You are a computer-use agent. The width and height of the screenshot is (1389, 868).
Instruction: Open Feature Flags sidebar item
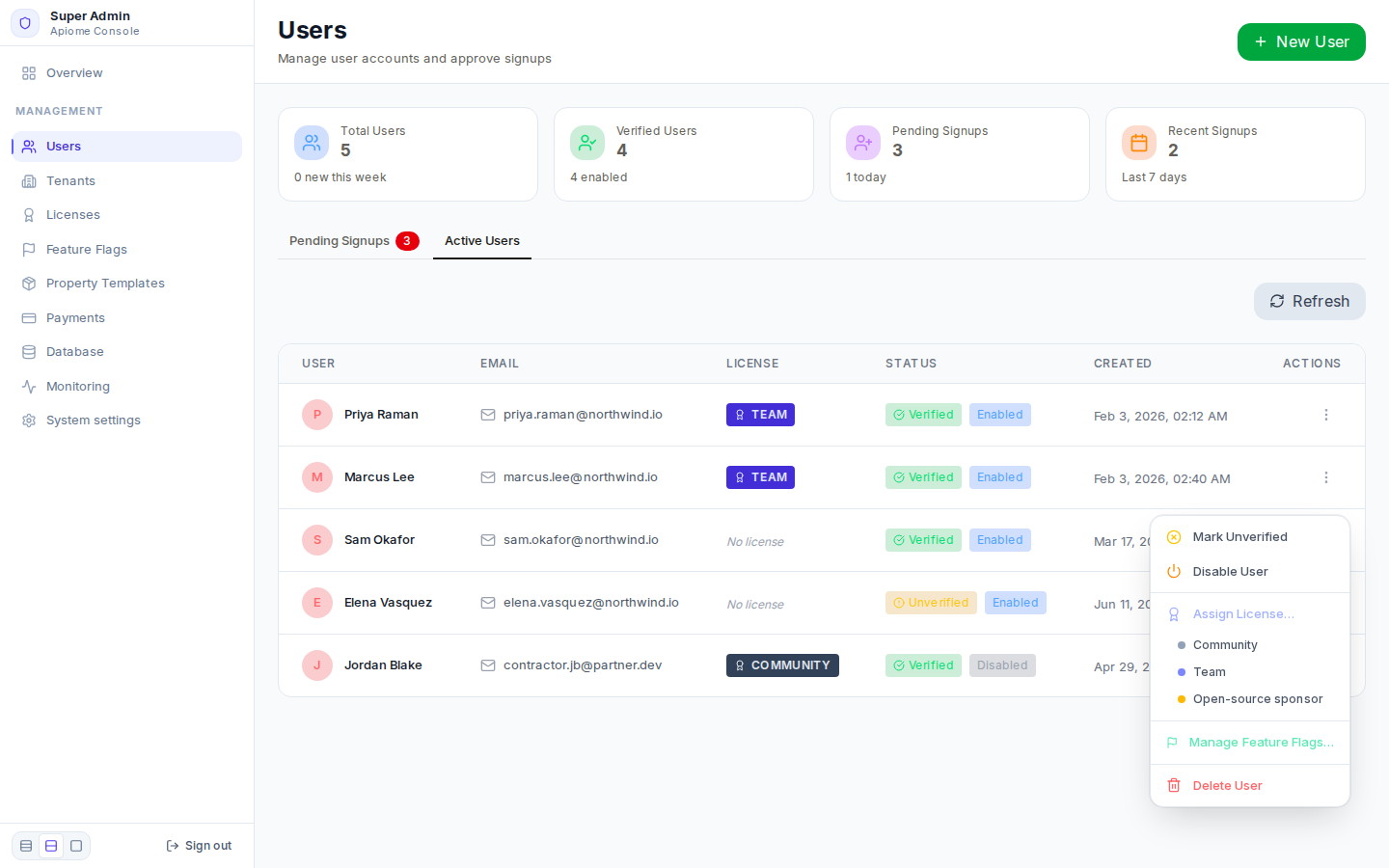126,250
